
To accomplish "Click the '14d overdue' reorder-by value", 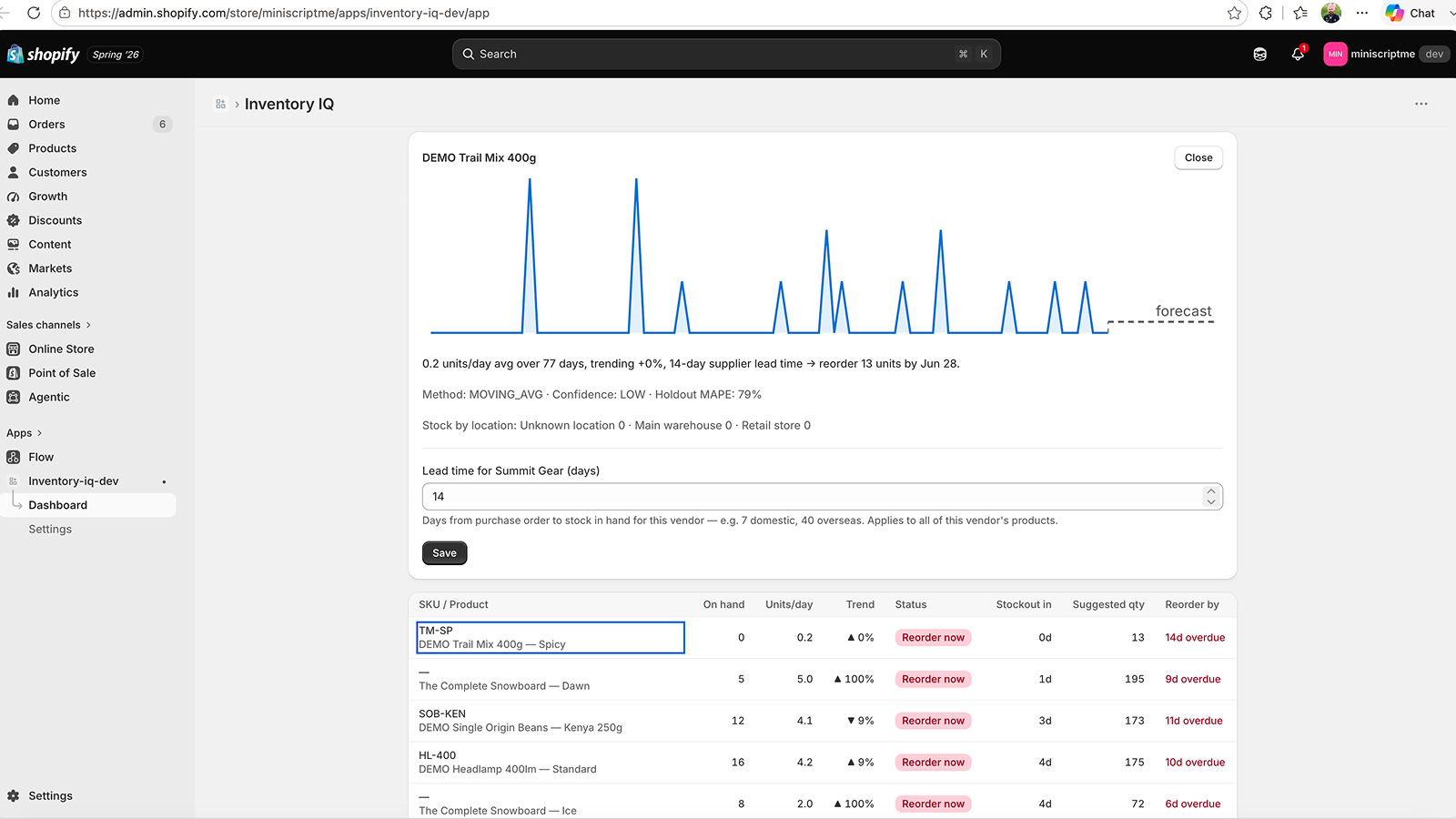I will click(x=1195, y=638).
